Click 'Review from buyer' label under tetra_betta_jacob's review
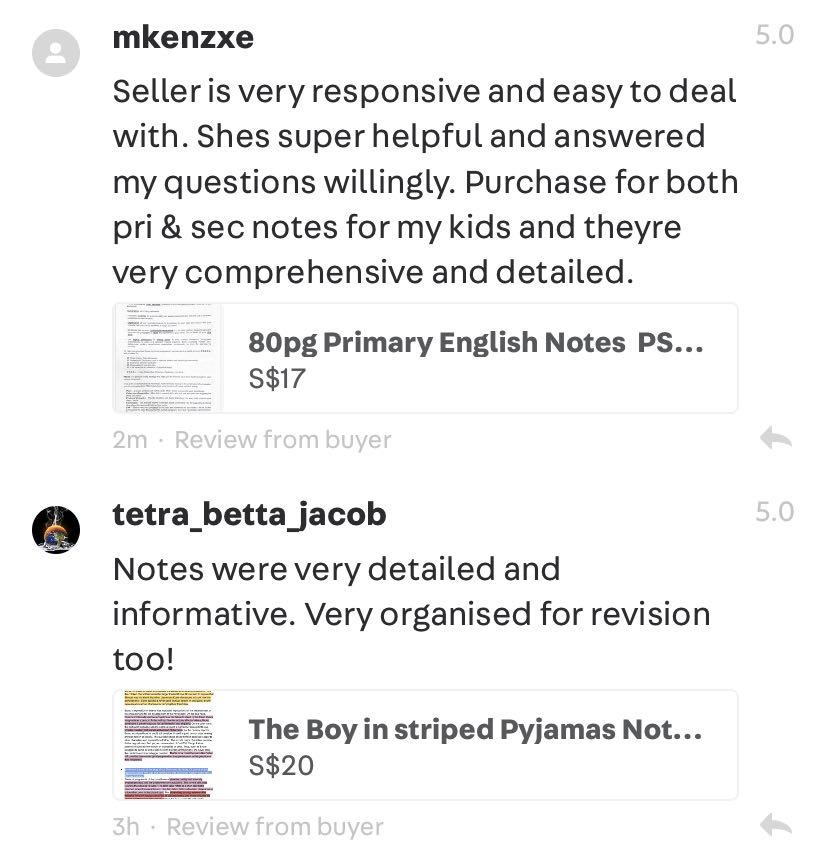The image size is (828, 856). (x=275, y=827)
